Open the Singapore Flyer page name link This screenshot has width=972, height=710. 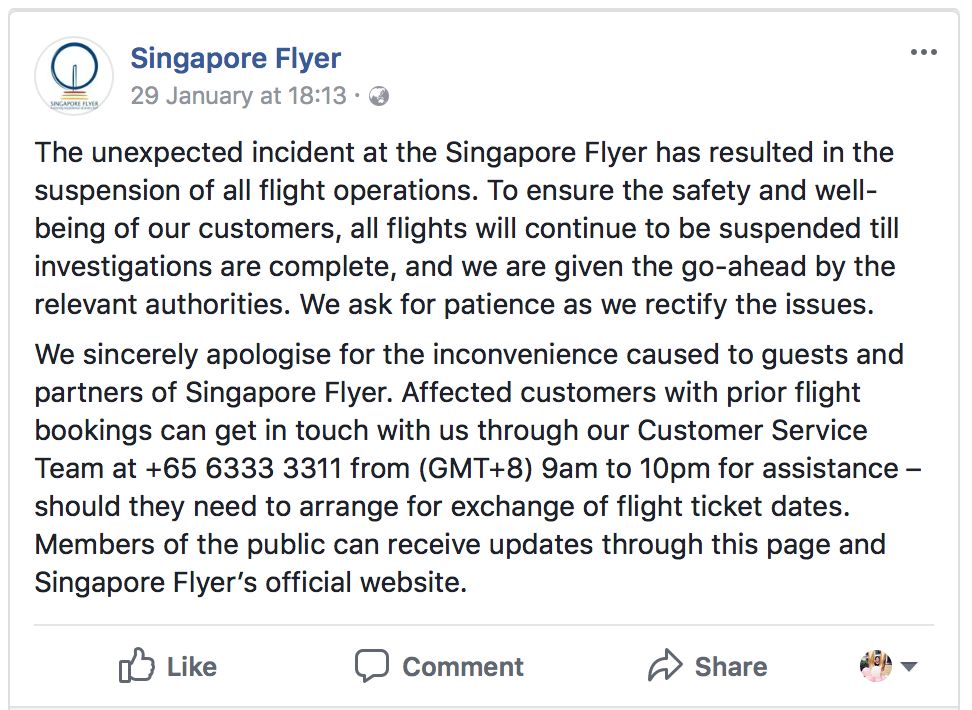235,58
